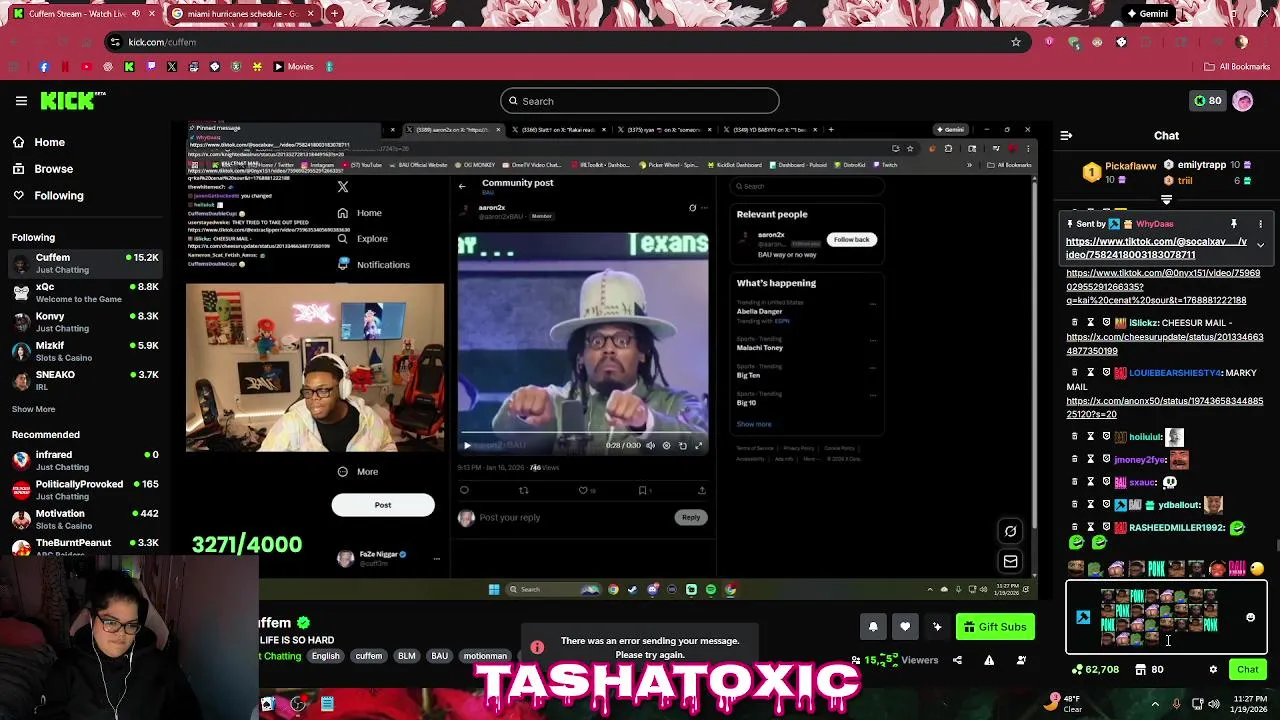Open site info icon in address bar
Image resolution: width=1280 pixels, height=720 pixels.
(x=116, y=42)
